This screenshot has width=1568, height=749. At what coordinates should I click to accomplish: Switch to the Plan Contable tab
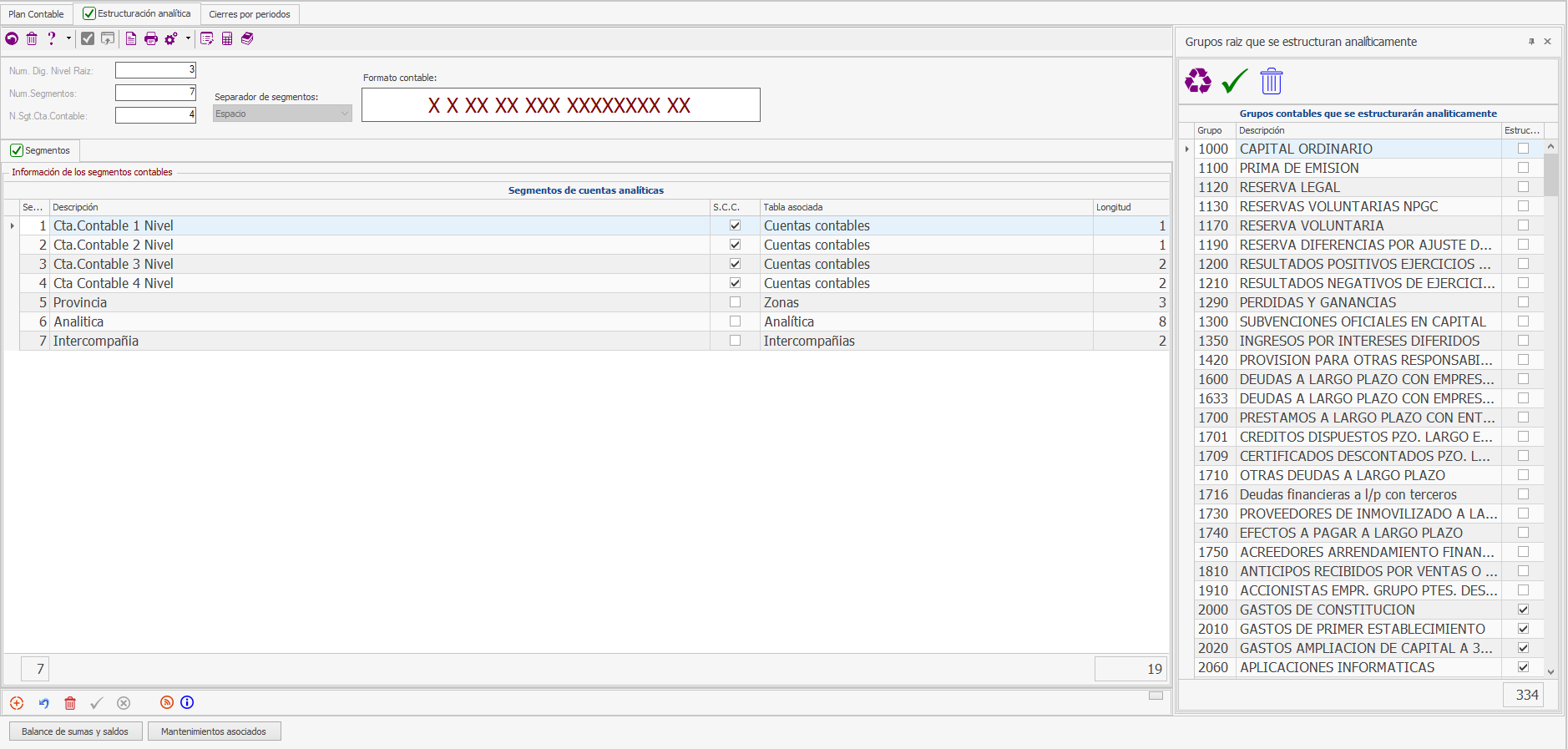[36, 14]
